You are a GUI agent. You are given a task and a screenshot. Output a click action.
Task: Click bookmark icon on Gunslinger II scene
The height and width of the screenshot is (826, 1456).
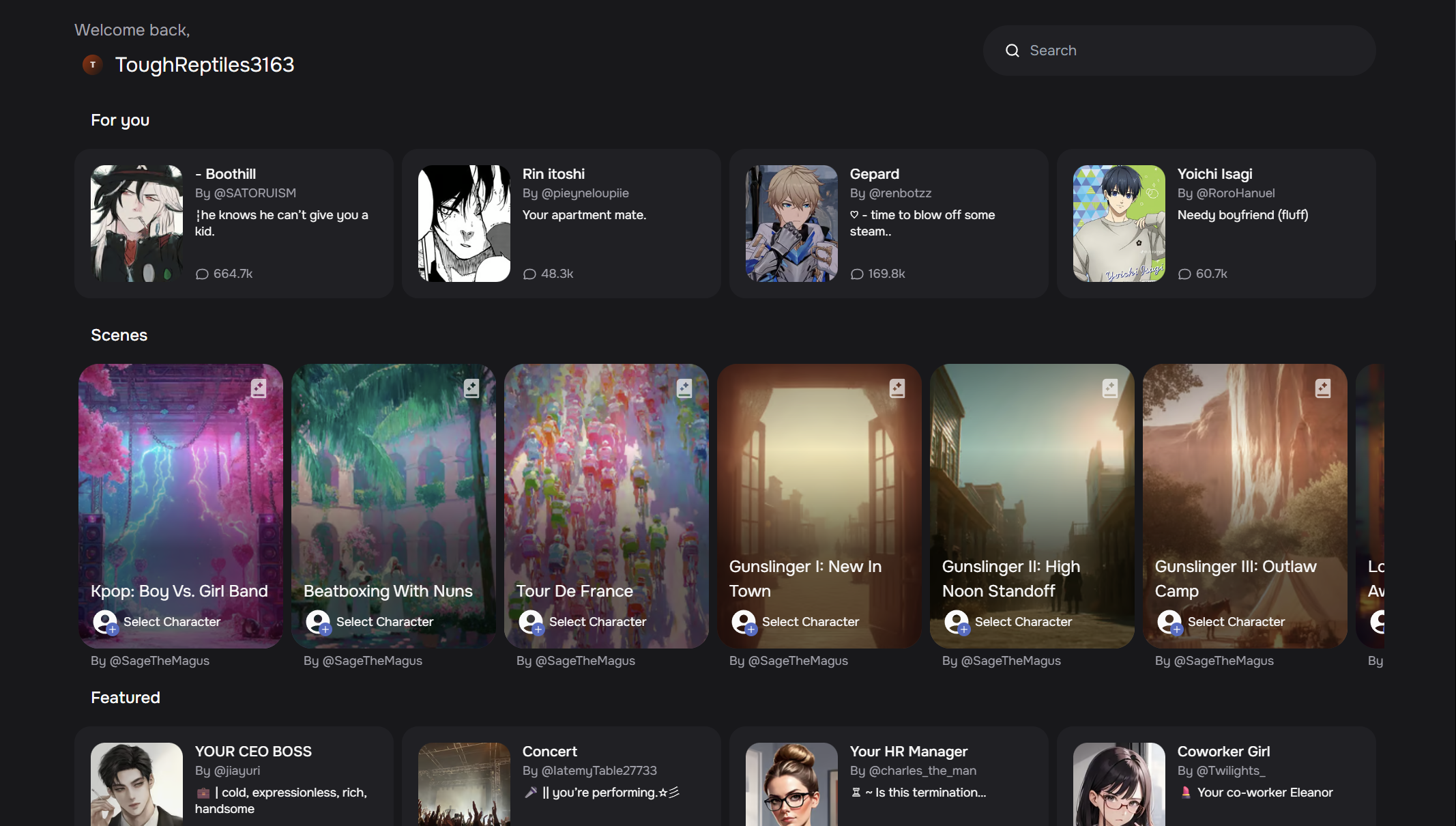coord(1110,388)
